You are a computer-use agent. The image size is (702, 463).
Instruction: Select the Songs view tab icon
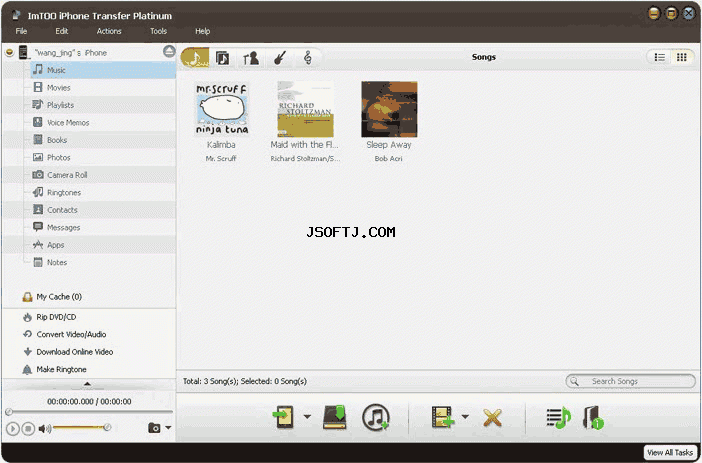tap(195, 58)
